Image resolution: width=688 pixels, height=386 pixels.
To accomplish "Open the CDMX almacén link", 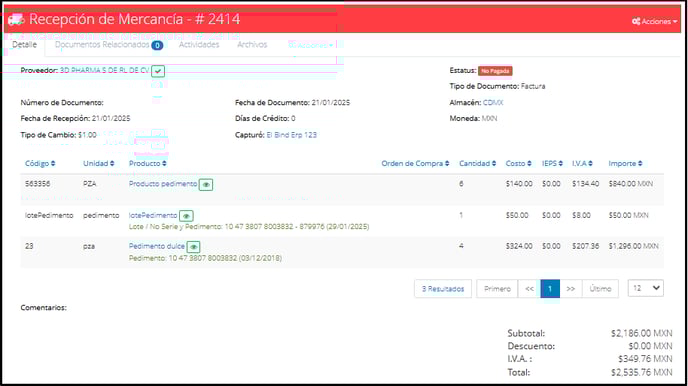I will tap(493, 103).
